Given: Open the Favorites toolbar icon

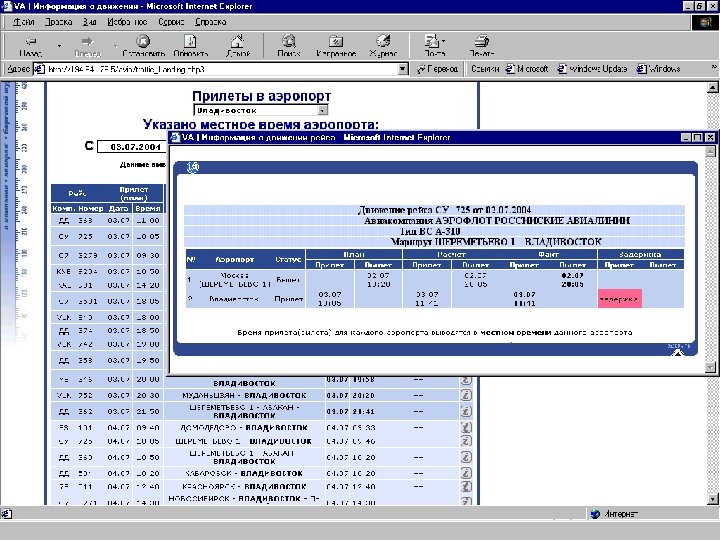Looking at the screenshot, I should [x=336, y=42].
